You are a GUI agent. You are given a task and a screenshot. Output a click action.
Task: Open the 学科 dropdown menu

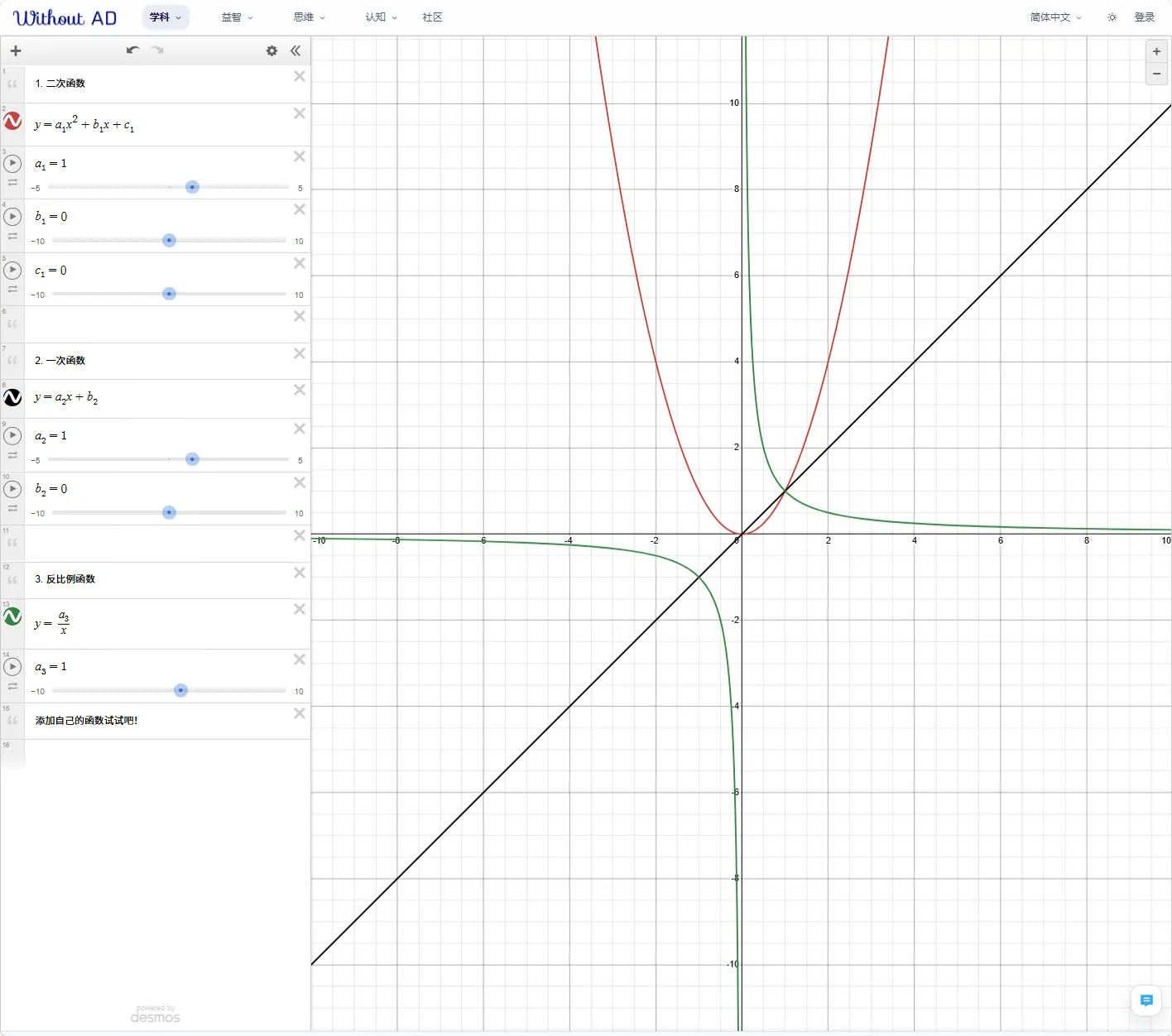coord(166,17)
